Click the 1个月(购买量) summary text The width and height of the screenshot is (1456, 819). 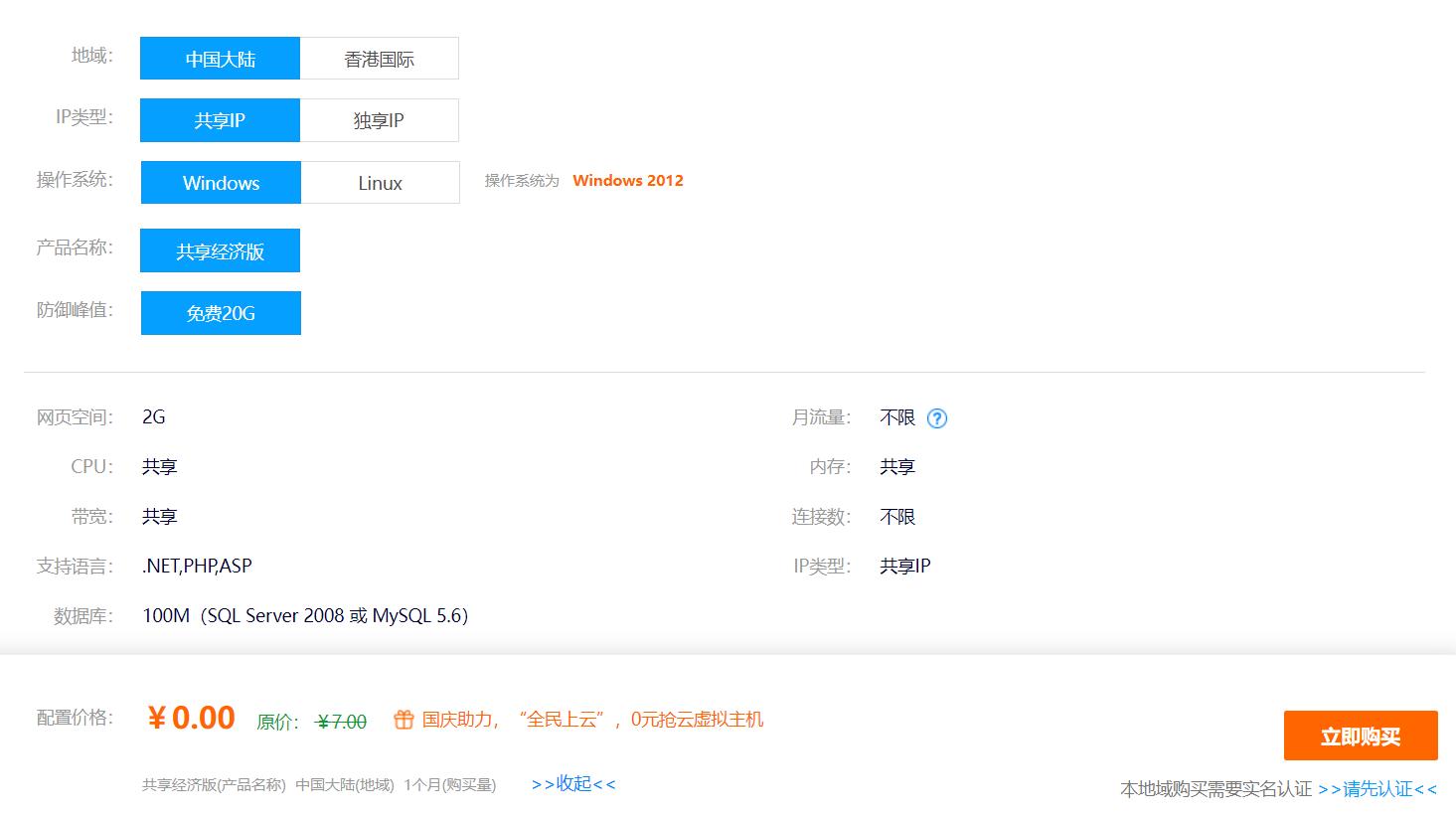(x=450, y=785)
